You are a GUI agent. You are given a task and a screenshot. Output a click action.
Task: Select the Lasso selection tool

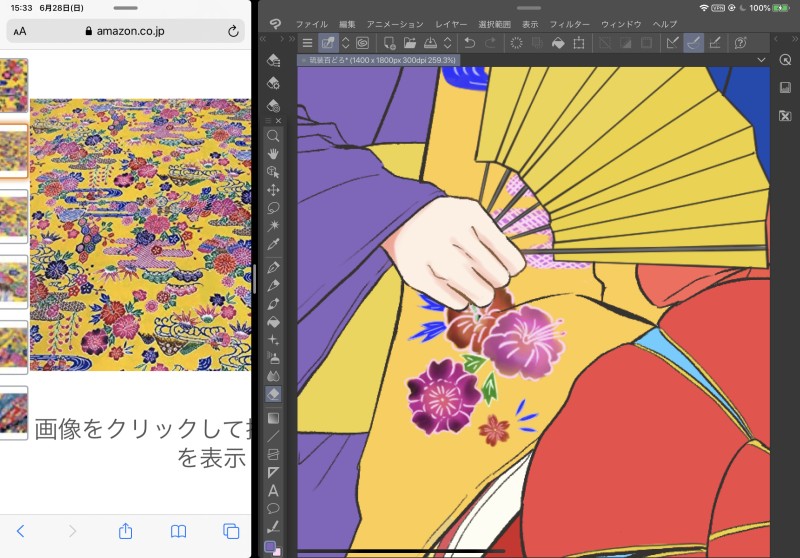coord(273,208)
